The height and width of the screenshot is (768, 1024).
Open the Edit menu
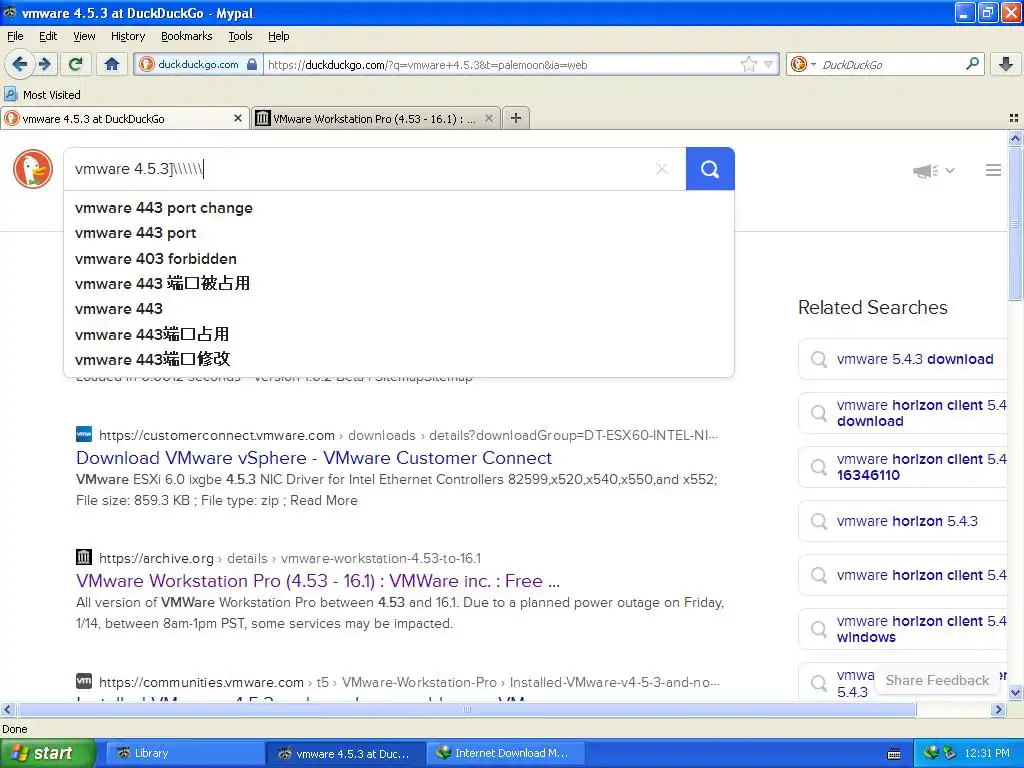[x=48, y=36]
